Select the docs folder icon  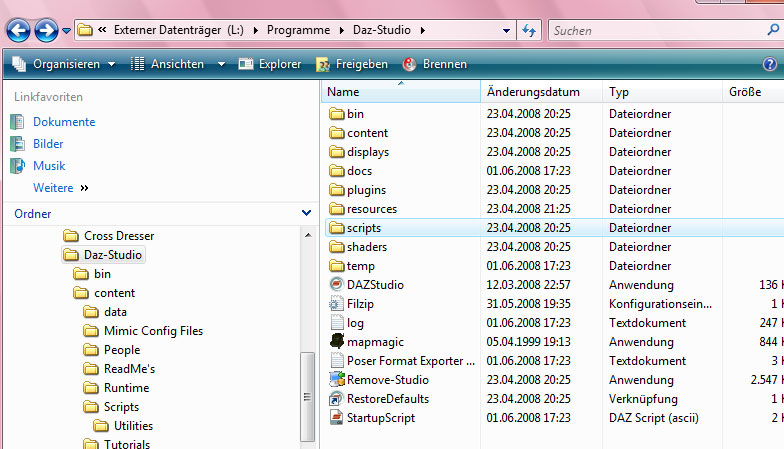[x=337, y=170]
